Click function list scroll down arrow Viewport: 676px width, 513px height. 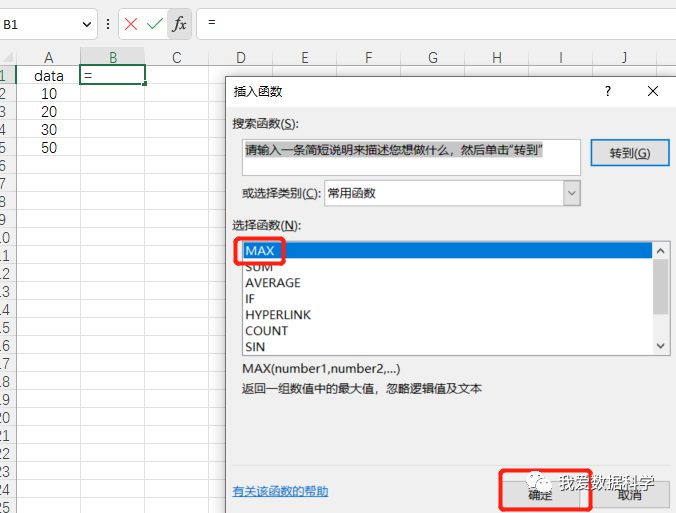(660, 346)
